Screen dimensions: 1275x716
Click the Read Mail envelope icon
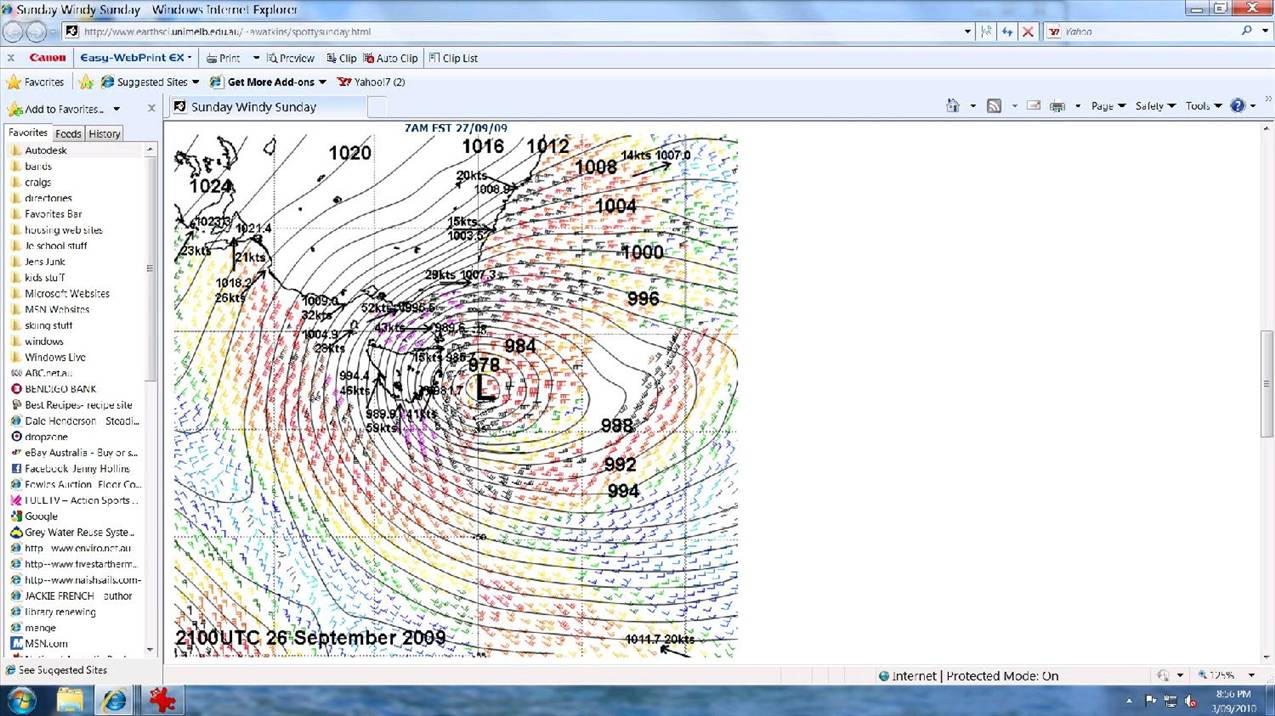pos(1033,106)
